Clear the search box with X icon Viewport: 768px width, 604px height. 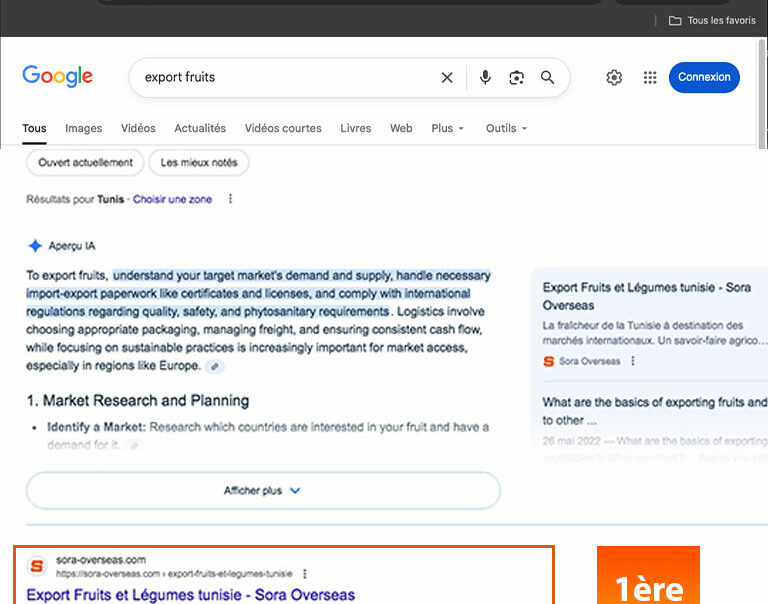click(x=447, y=77)
